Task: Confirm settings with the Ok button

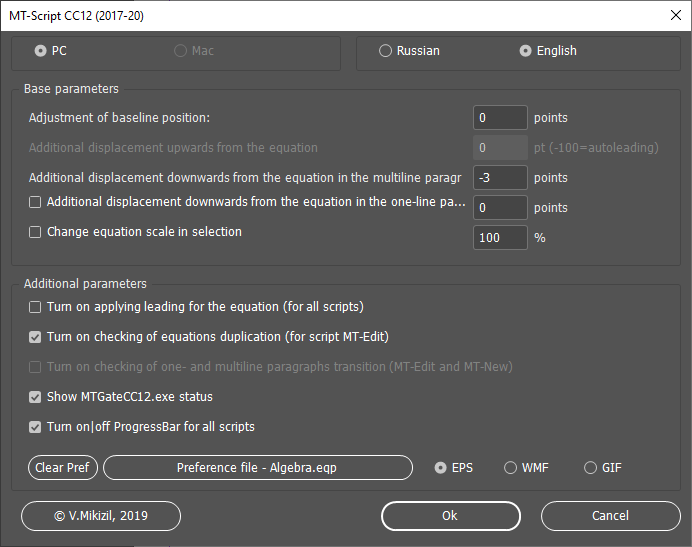Action: (x=451, y=516)
